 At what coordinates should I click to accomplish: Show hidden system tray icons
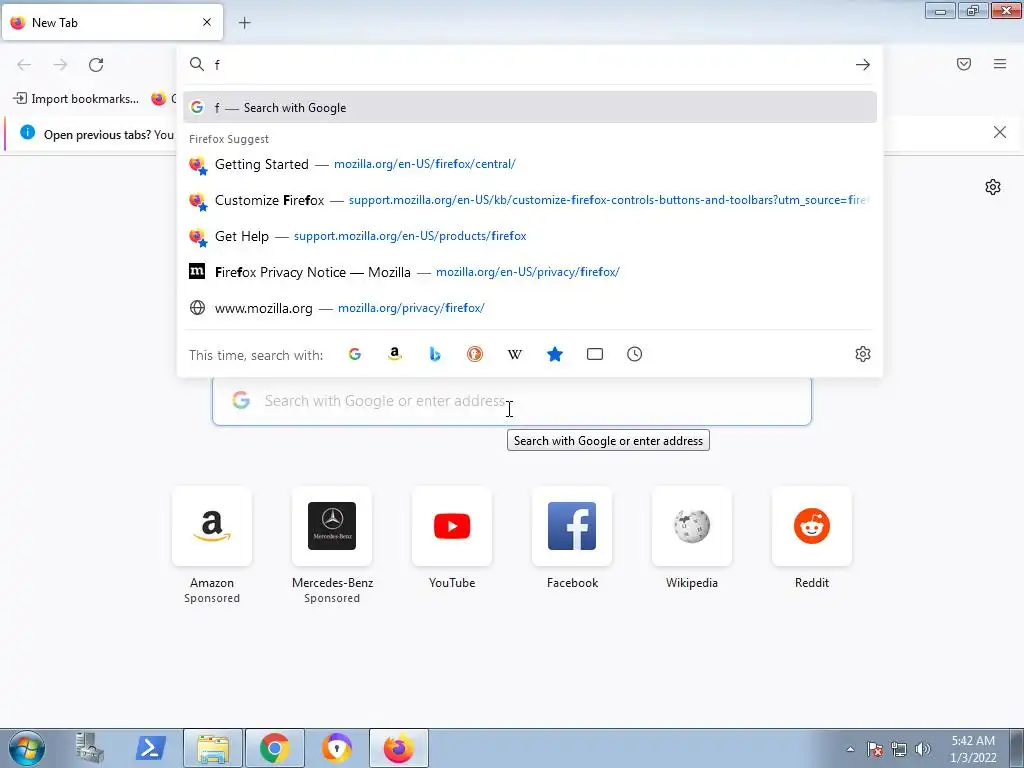point(850,749)
